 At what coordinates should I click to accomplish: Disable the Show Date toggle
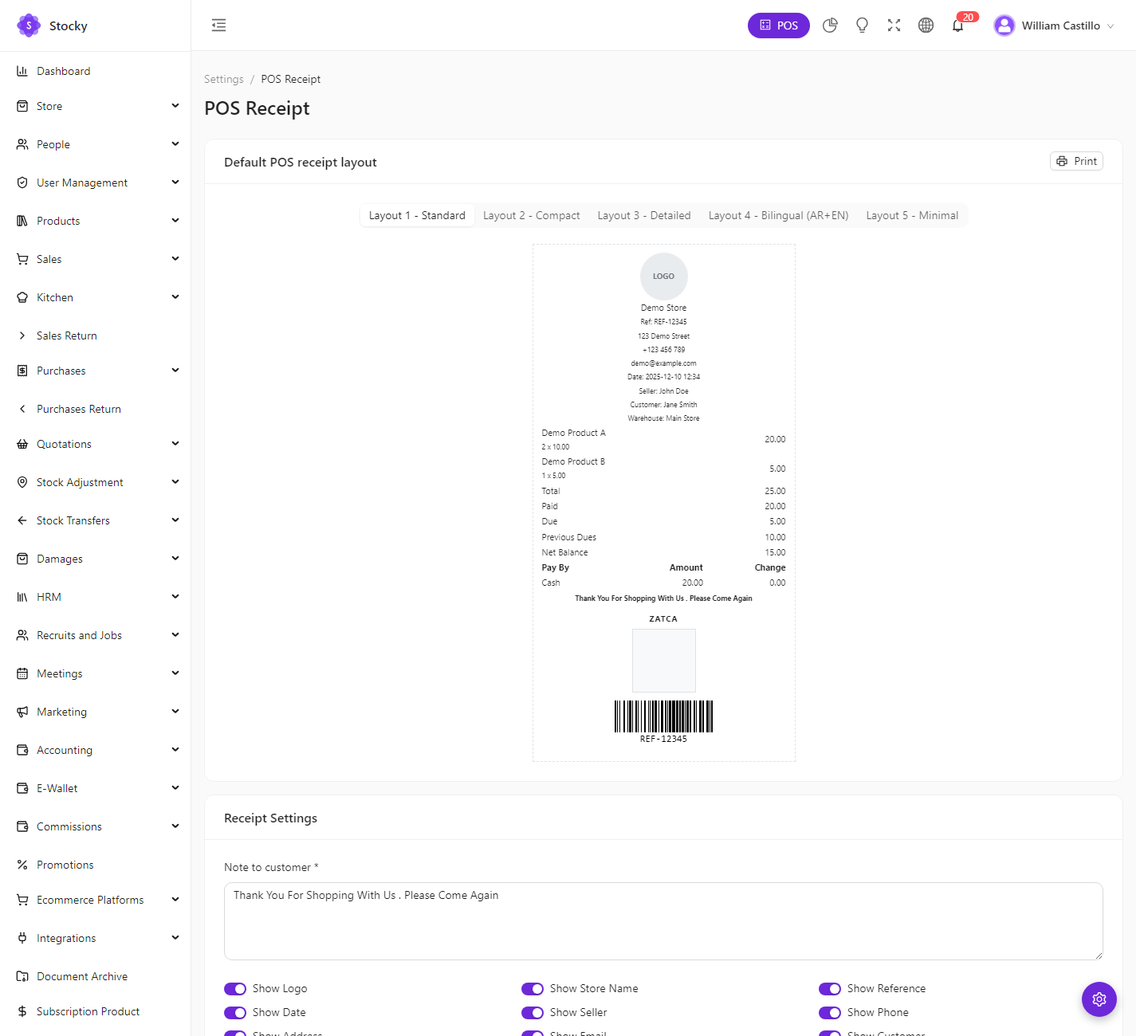point(235,1013)
